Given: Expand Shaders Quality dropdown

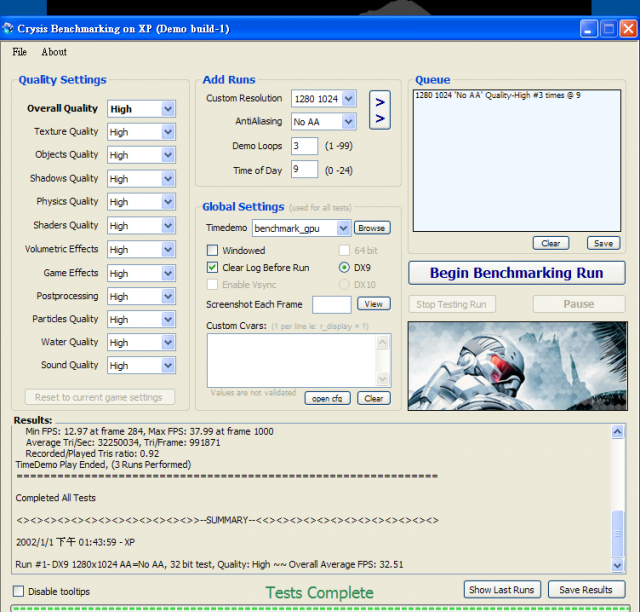Looking at the screenshot, I should pos(168,225).
